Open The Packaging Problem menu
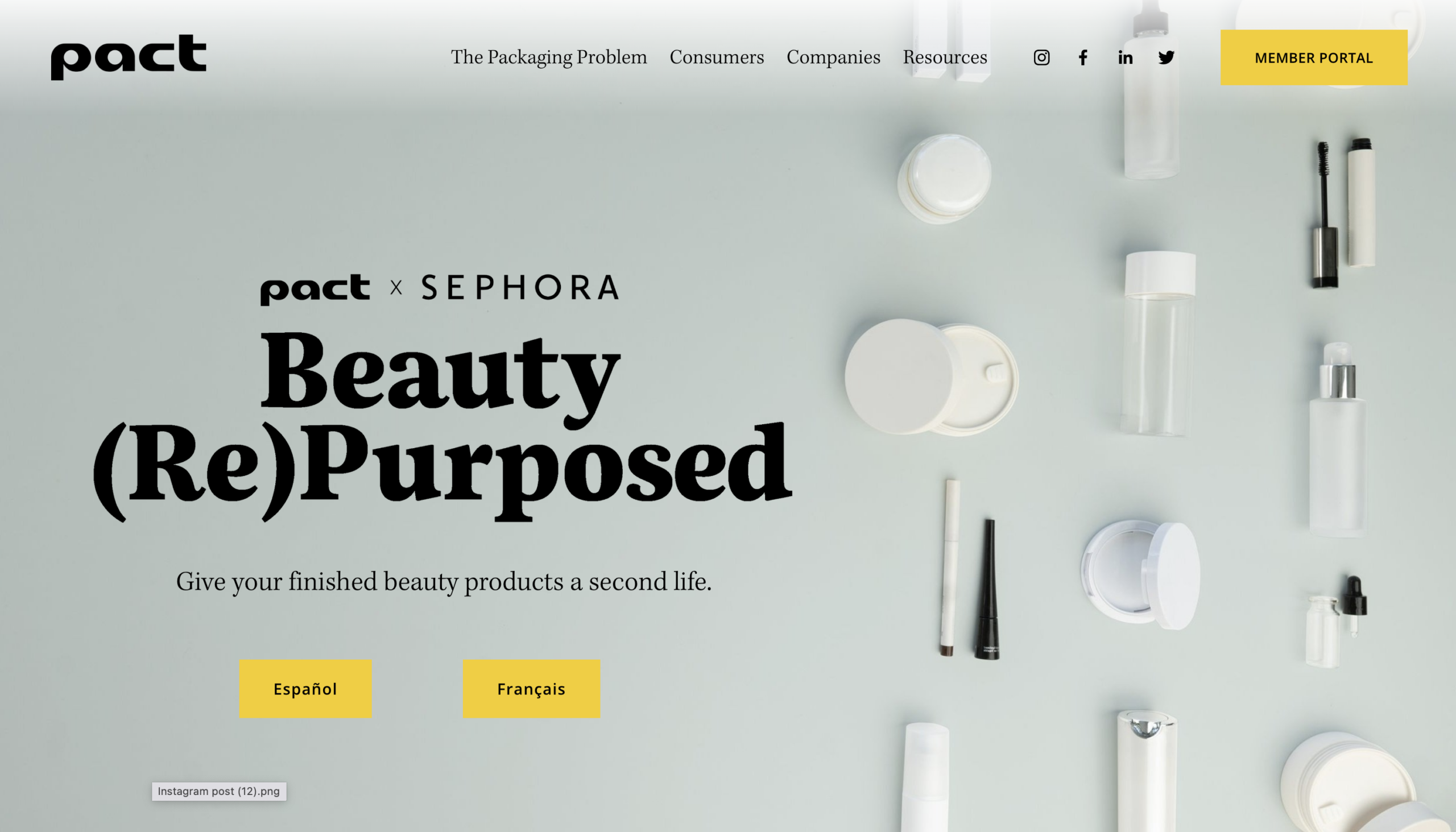This screenshot has width=1456, height=832. (x=549, y=57)
